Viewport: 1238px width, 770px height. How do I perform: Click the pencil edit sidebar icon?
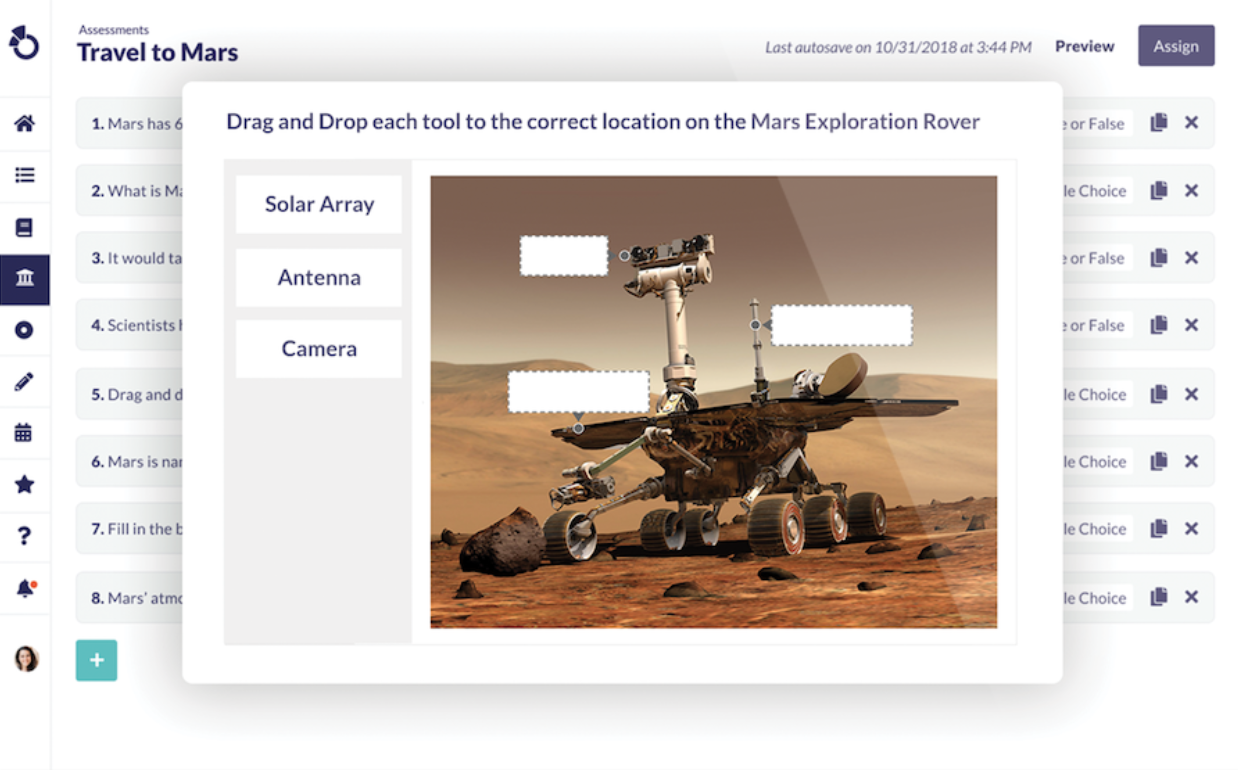coord(24,381)
